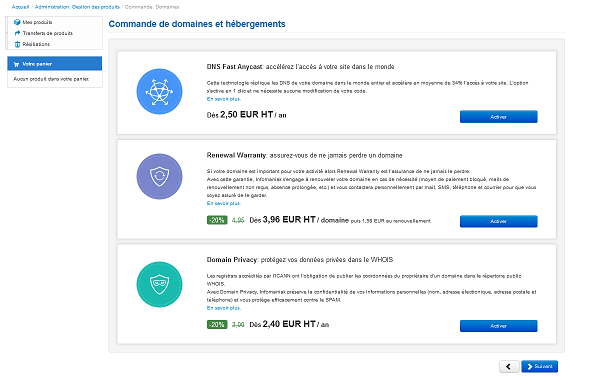Select the Votre panier header
This screenshot has width=591, height=387.
pos(55,64)
